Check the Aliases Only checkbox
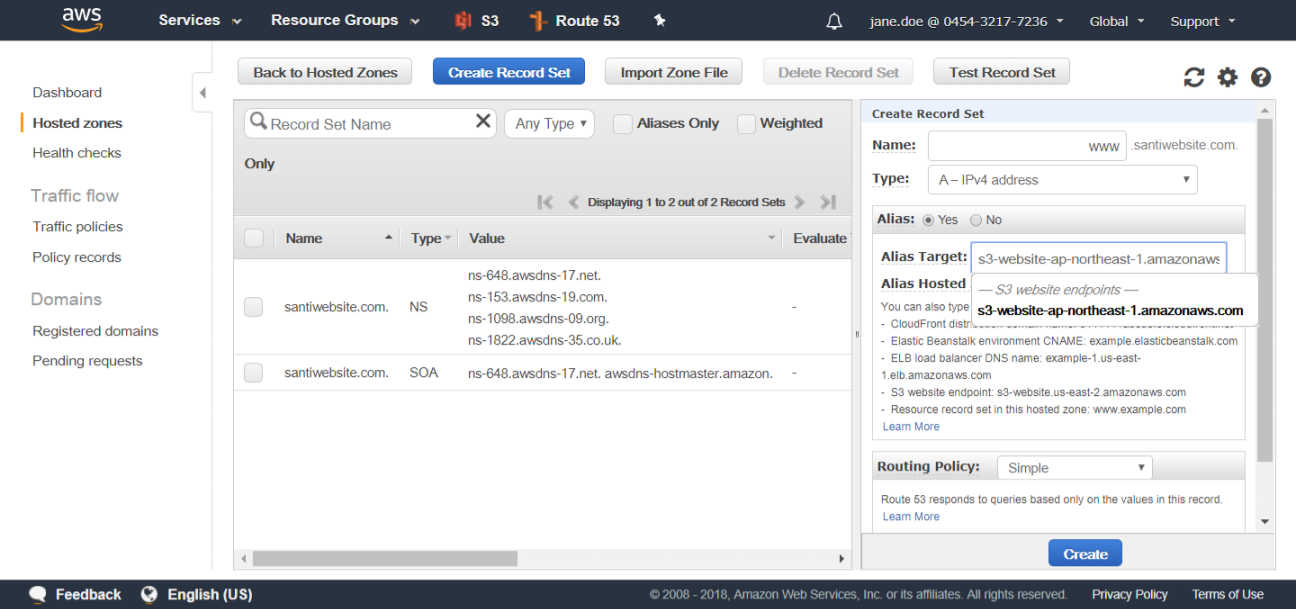This screenshot has height=609, width=1296. (x=622, y=124)
